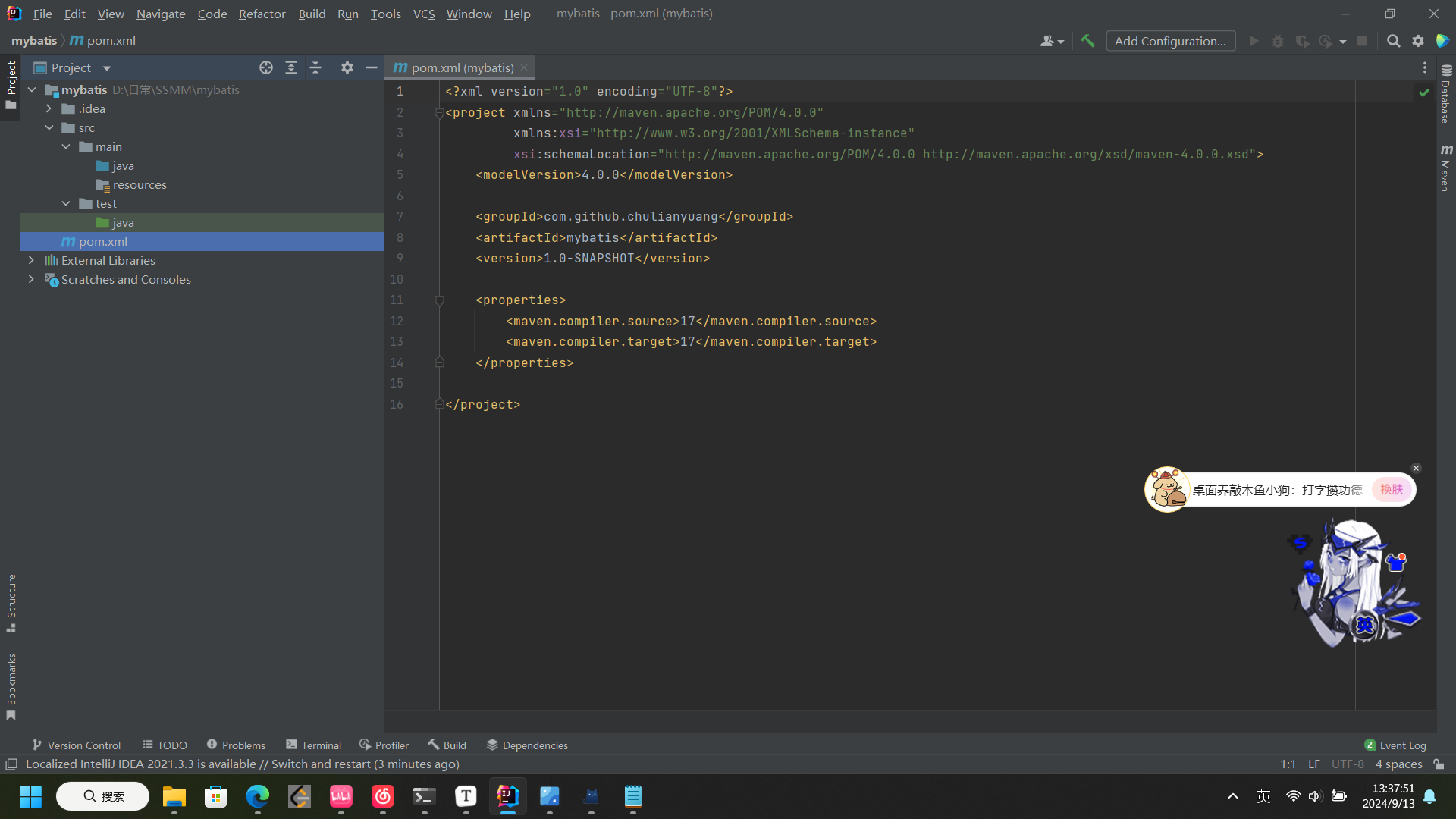Open the Terminal tool tab
1456x819 pixels.
[x=313, y=745]
